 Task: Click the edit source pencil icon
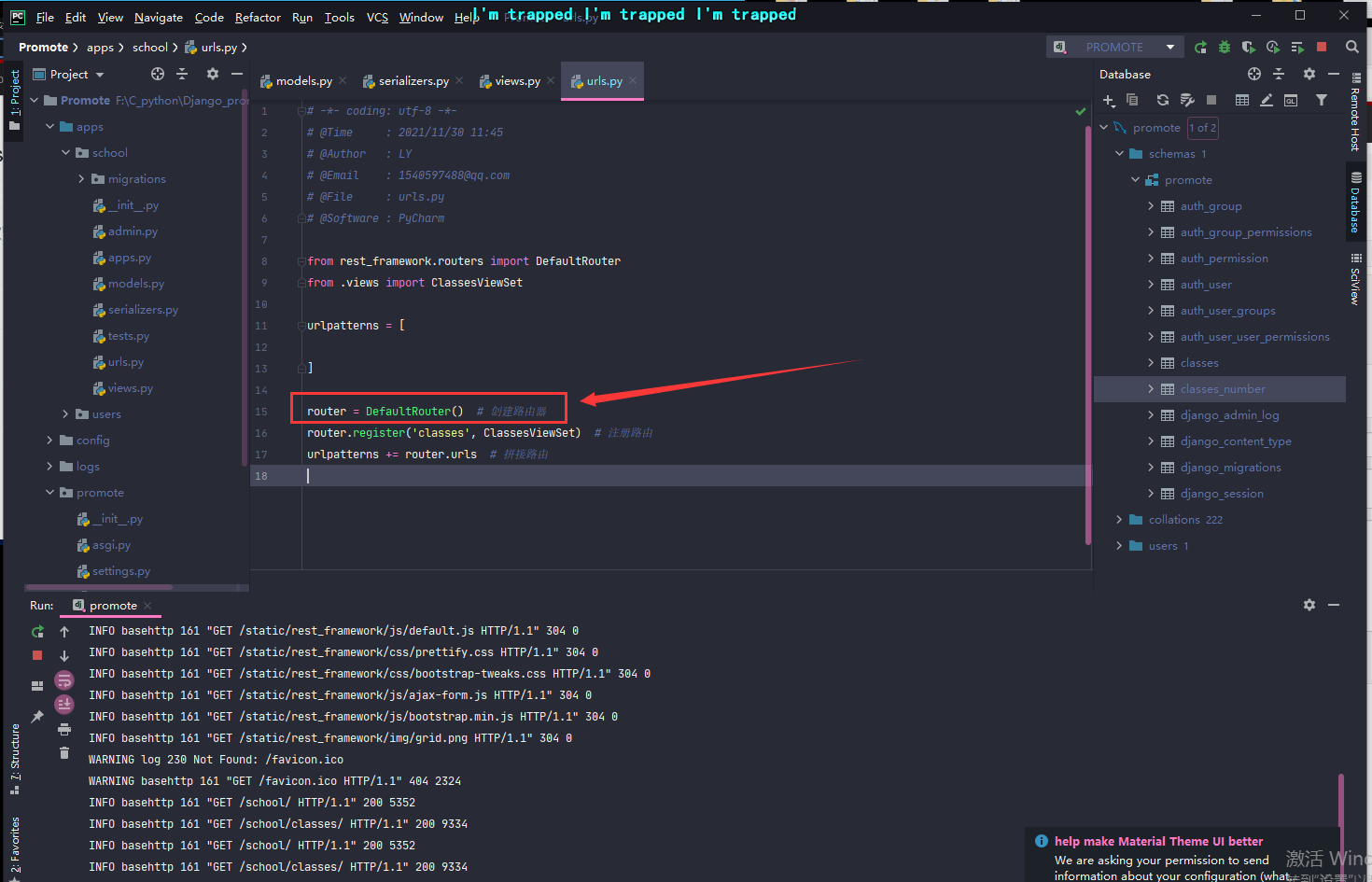coord(1267,100)
